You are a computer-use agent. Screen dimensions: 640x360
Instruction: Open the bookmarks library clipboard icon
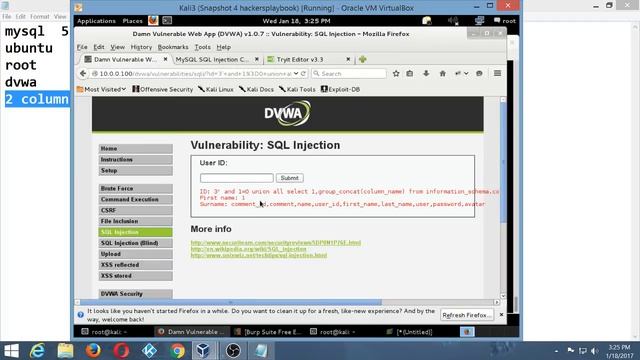pyautogui.click(x=410, y=73)
